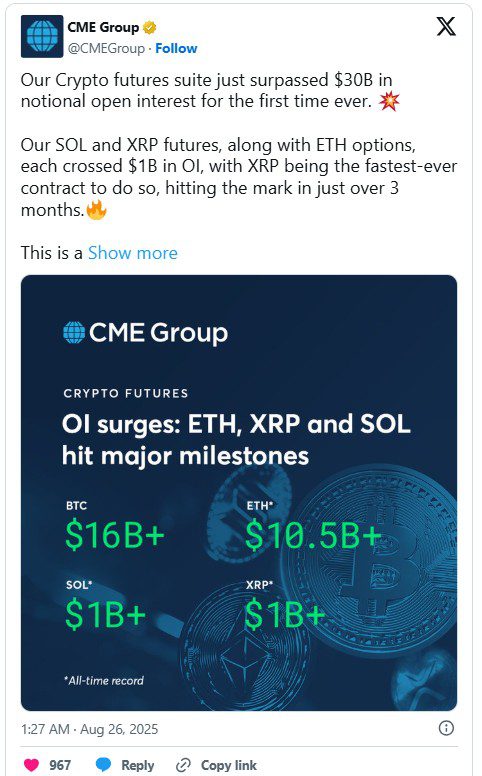Click the OI surges headline text

pyautogui.click(x=236, y=439)
